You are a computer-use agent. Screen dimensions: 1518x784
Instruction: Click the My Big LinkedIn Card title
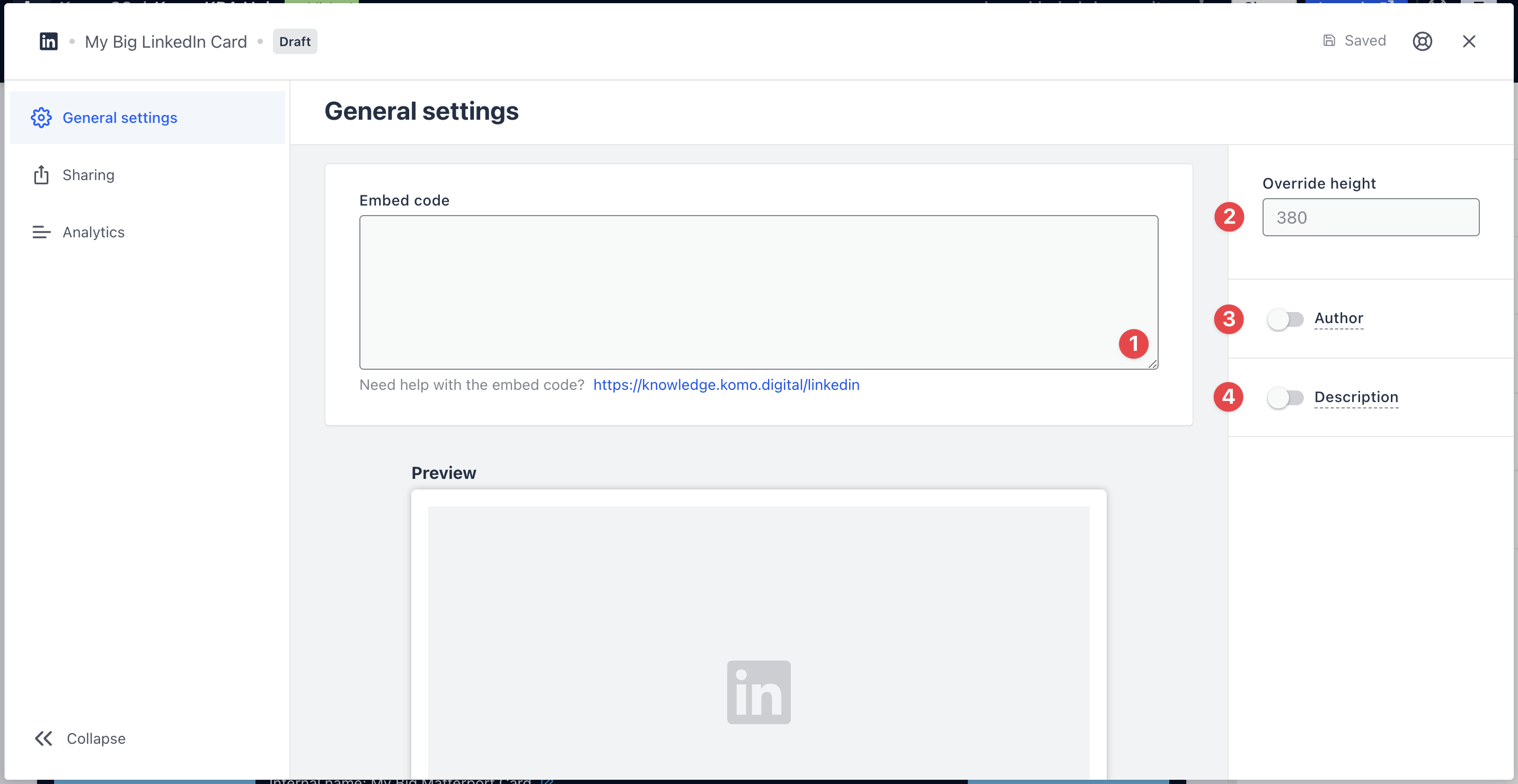(x=165, y=41)
